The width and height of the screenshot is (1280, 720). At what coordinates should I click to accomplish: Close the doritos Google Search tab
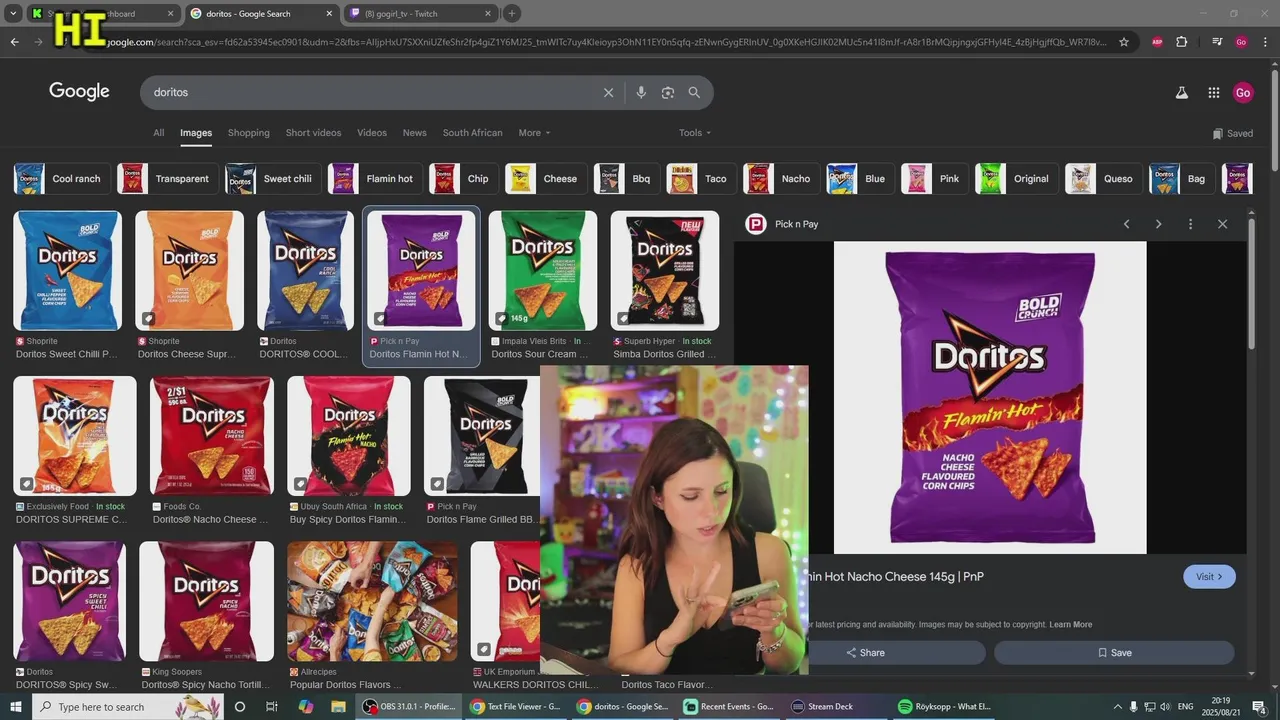pyautogui.click(x=329, y=14)
